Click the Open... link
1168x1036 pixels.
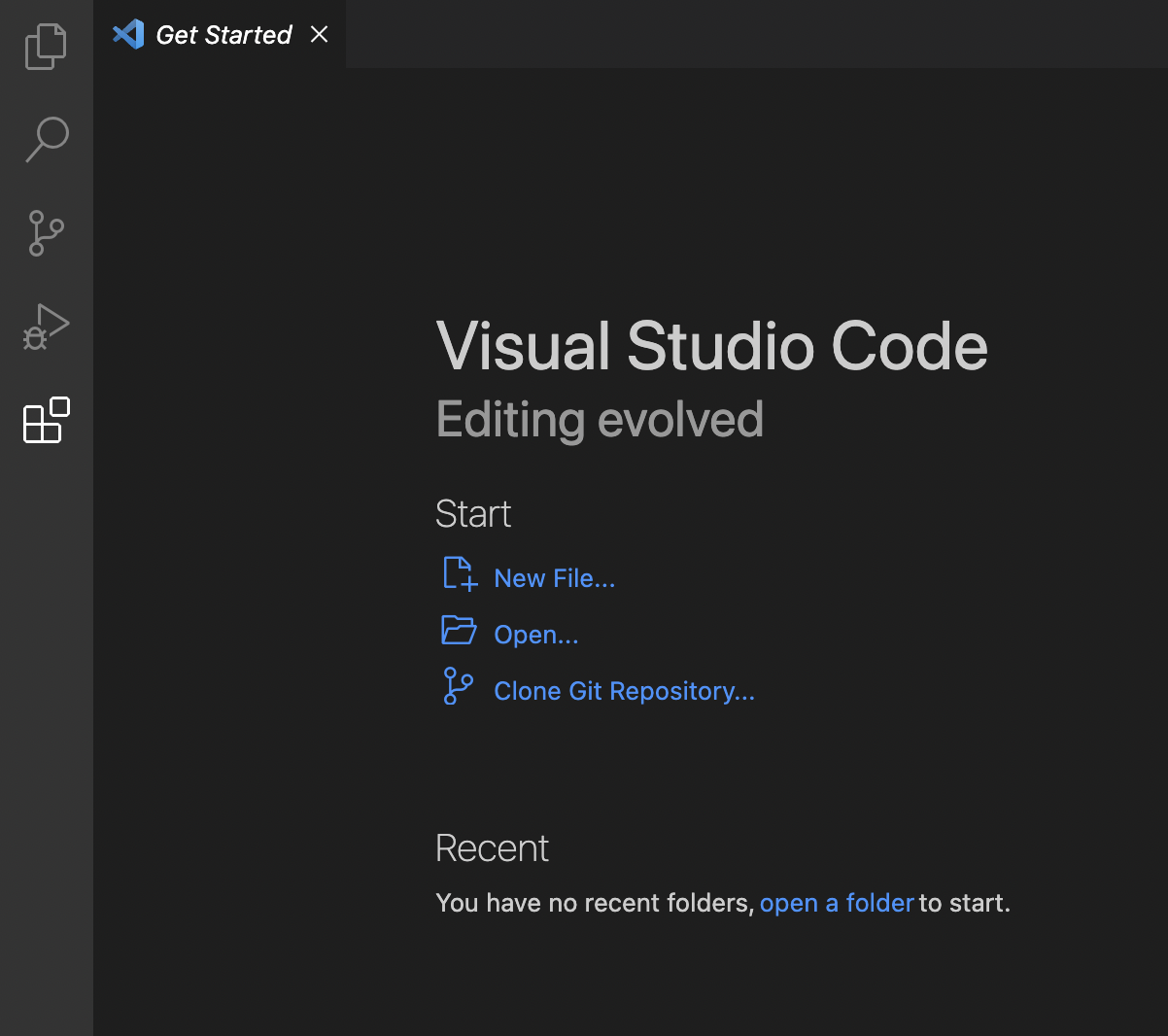[536, 635]
